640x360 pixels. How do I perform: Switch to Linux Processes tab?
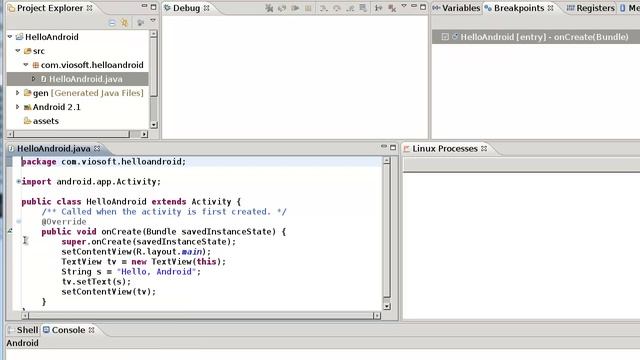click(x=444, y=149)
